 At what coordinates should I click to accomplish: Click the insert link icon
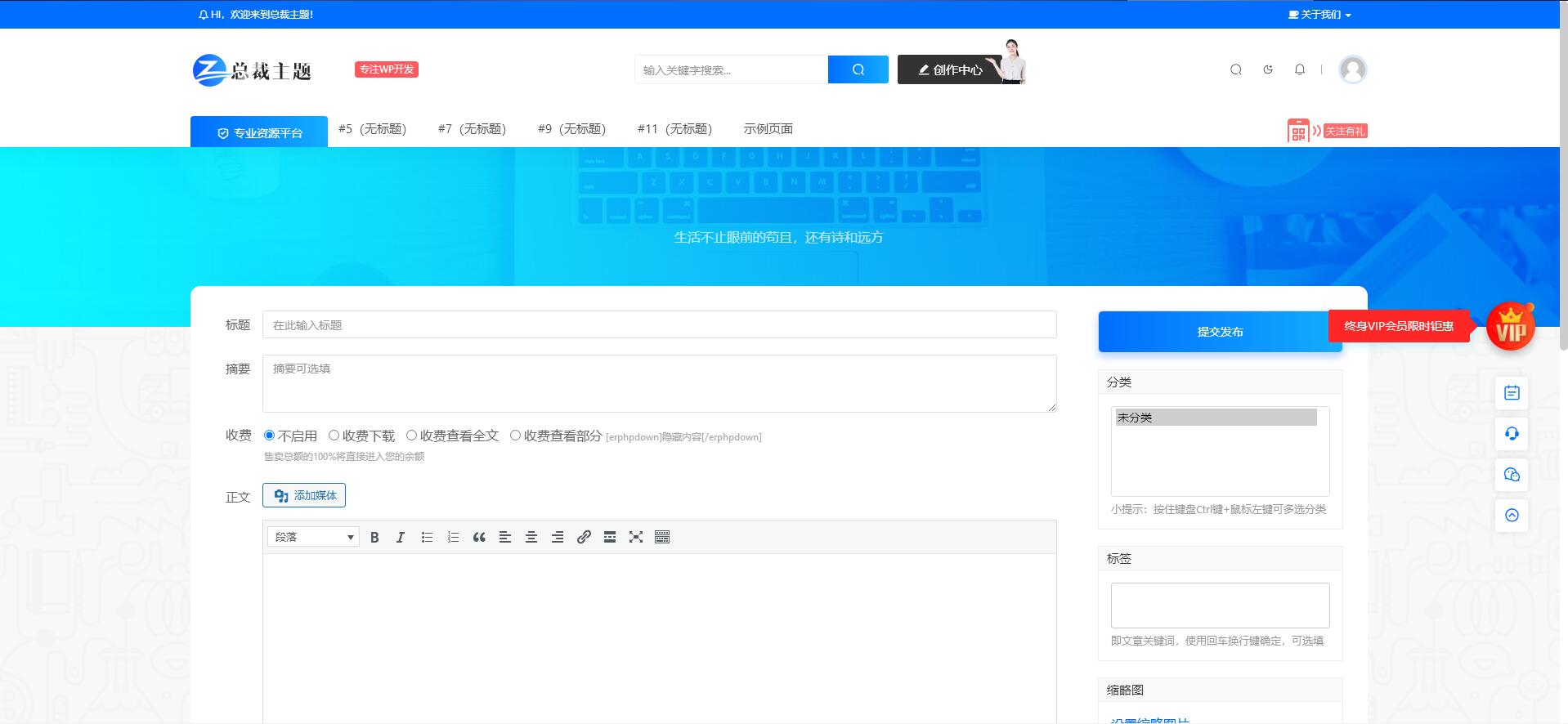(584, 537)
